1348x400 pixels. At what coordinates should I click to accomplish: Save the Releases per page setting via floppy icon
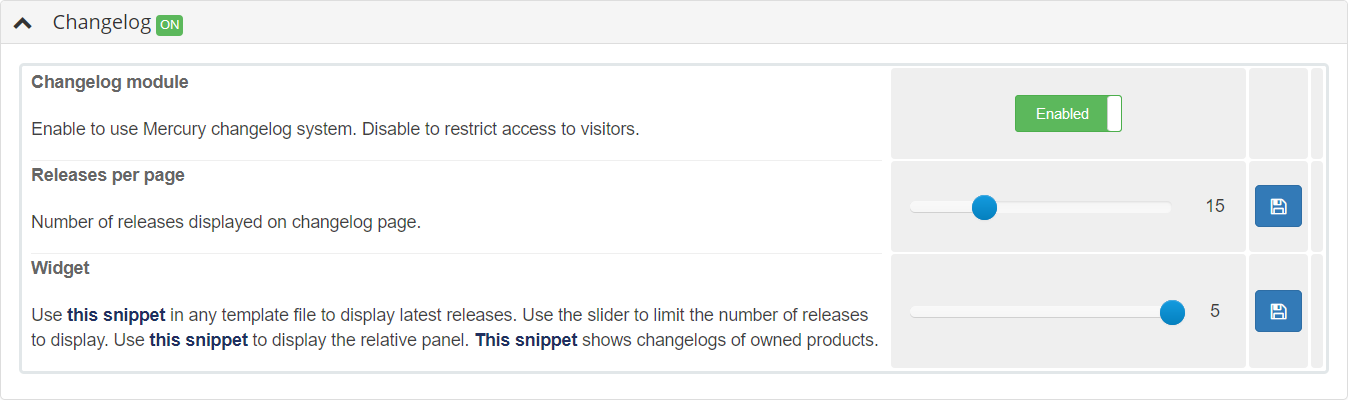pos(1278,206)
